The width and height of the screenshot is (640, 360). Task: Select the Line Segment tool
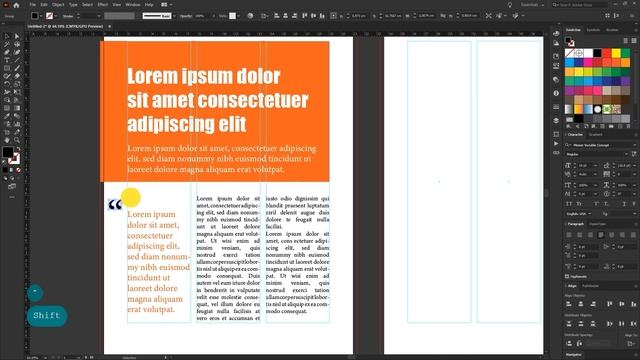point(17,60)
